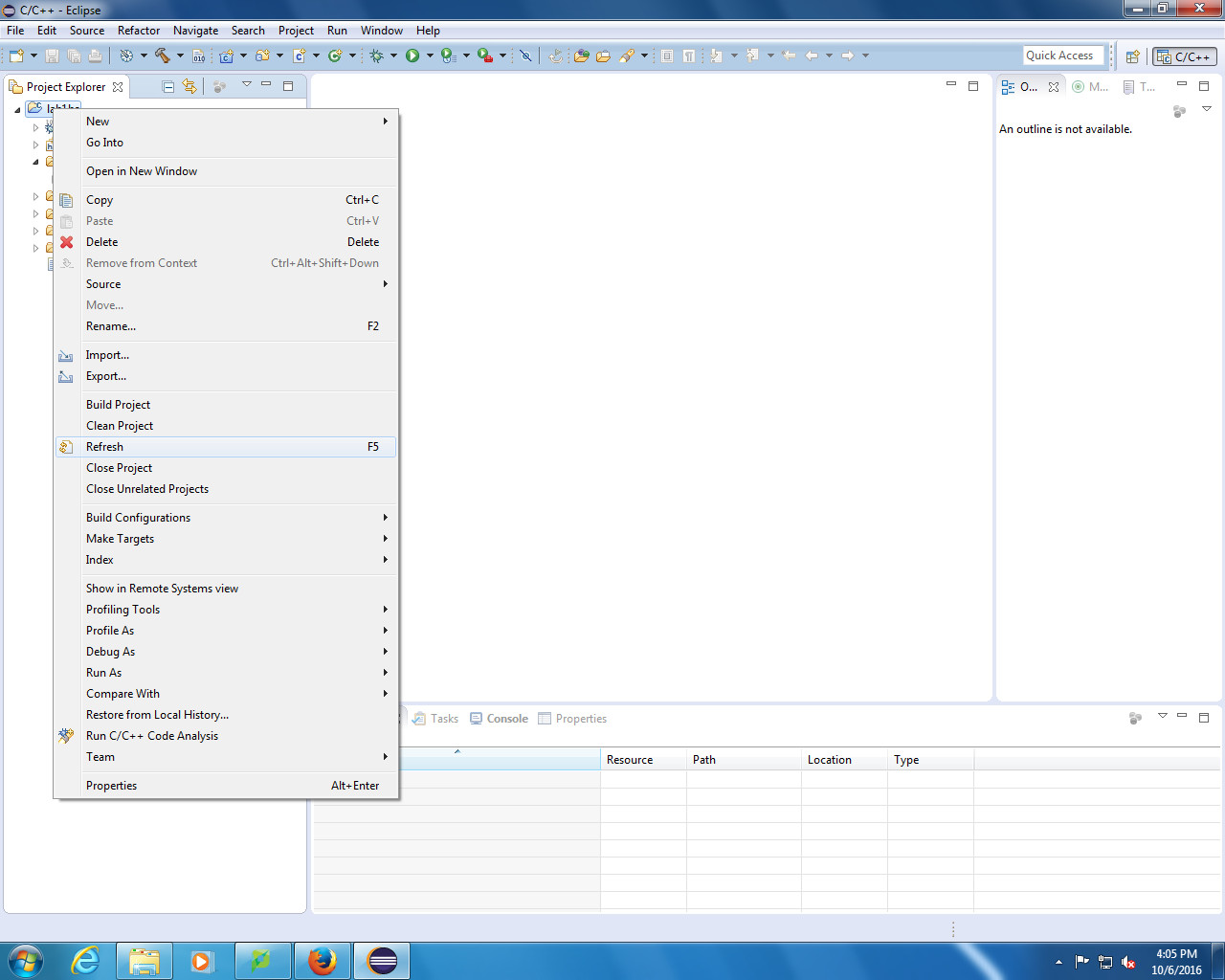Click in the Quick Access field

pos(1062,56)
